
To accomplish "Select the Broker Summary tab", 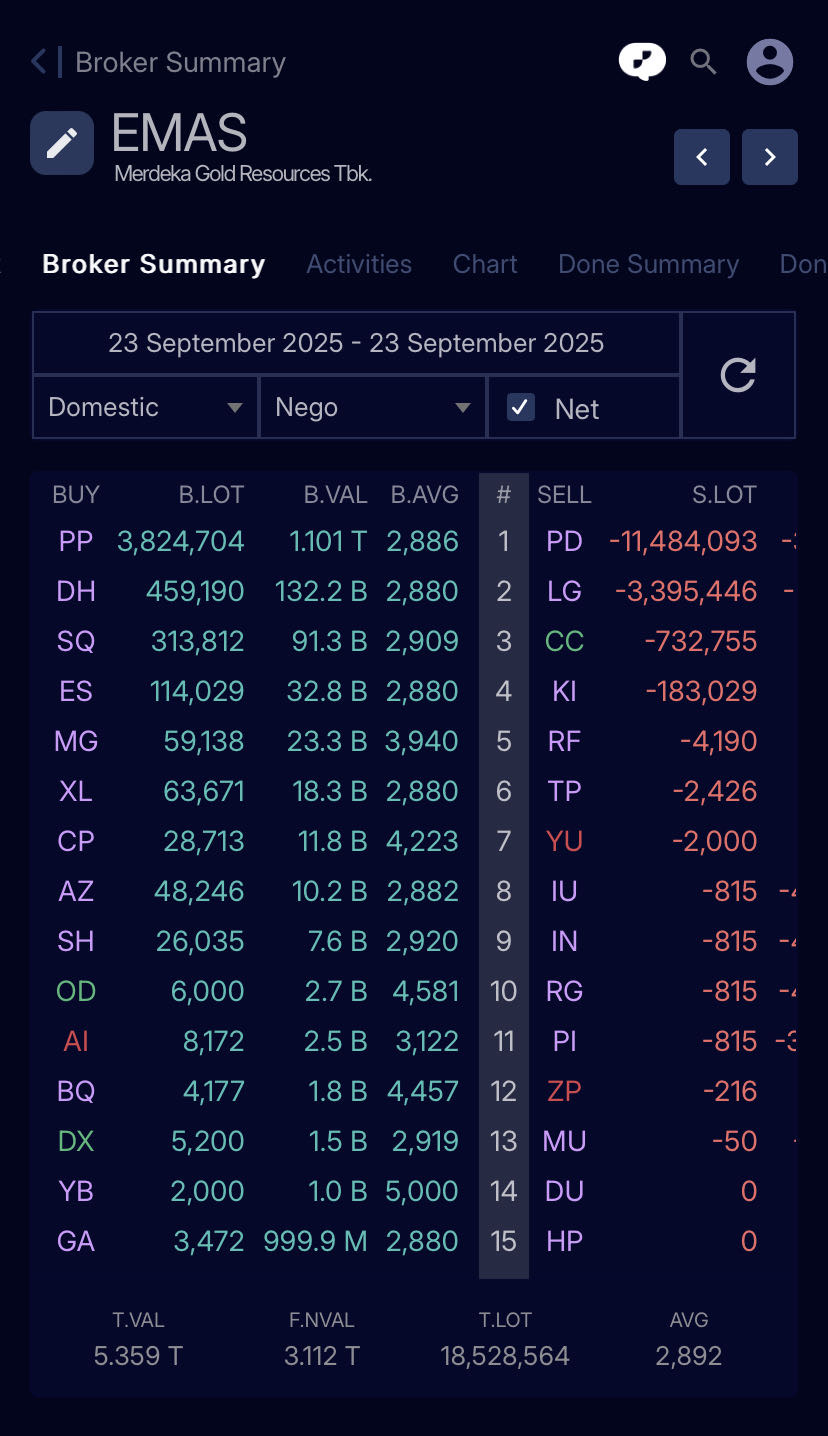I will click(x=153, y=264).
